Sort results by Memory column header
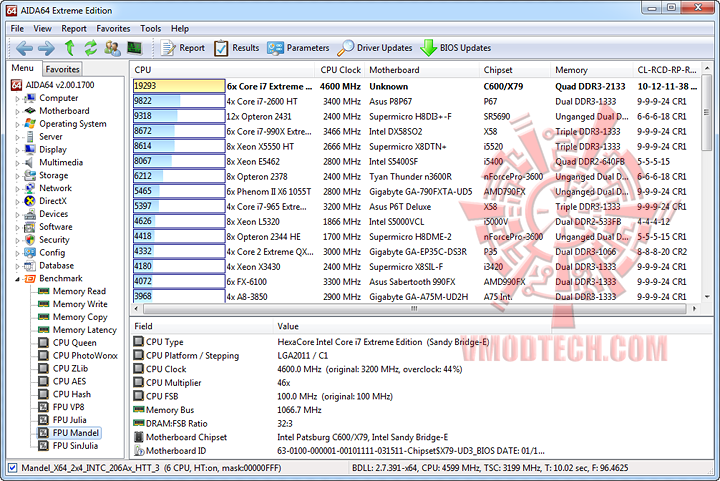This screenshot has width=720, height=481. pos(591,70)
